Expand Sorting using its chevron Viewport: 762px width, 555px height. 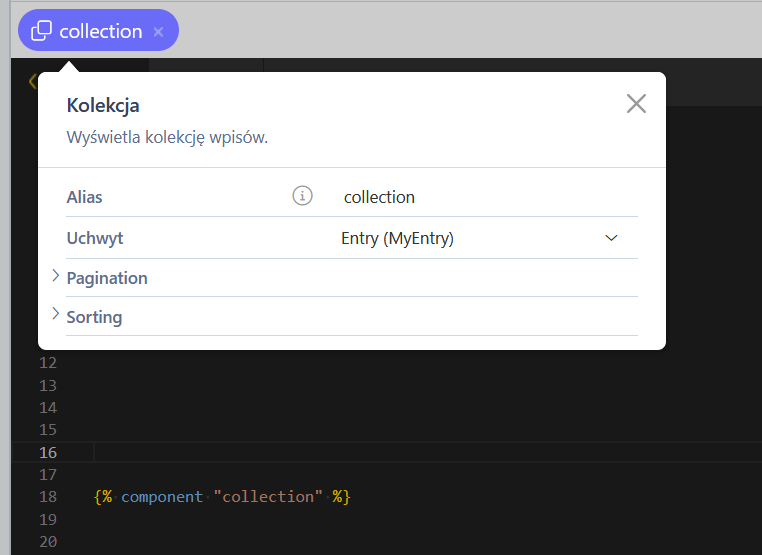click(x=55, y=316)
